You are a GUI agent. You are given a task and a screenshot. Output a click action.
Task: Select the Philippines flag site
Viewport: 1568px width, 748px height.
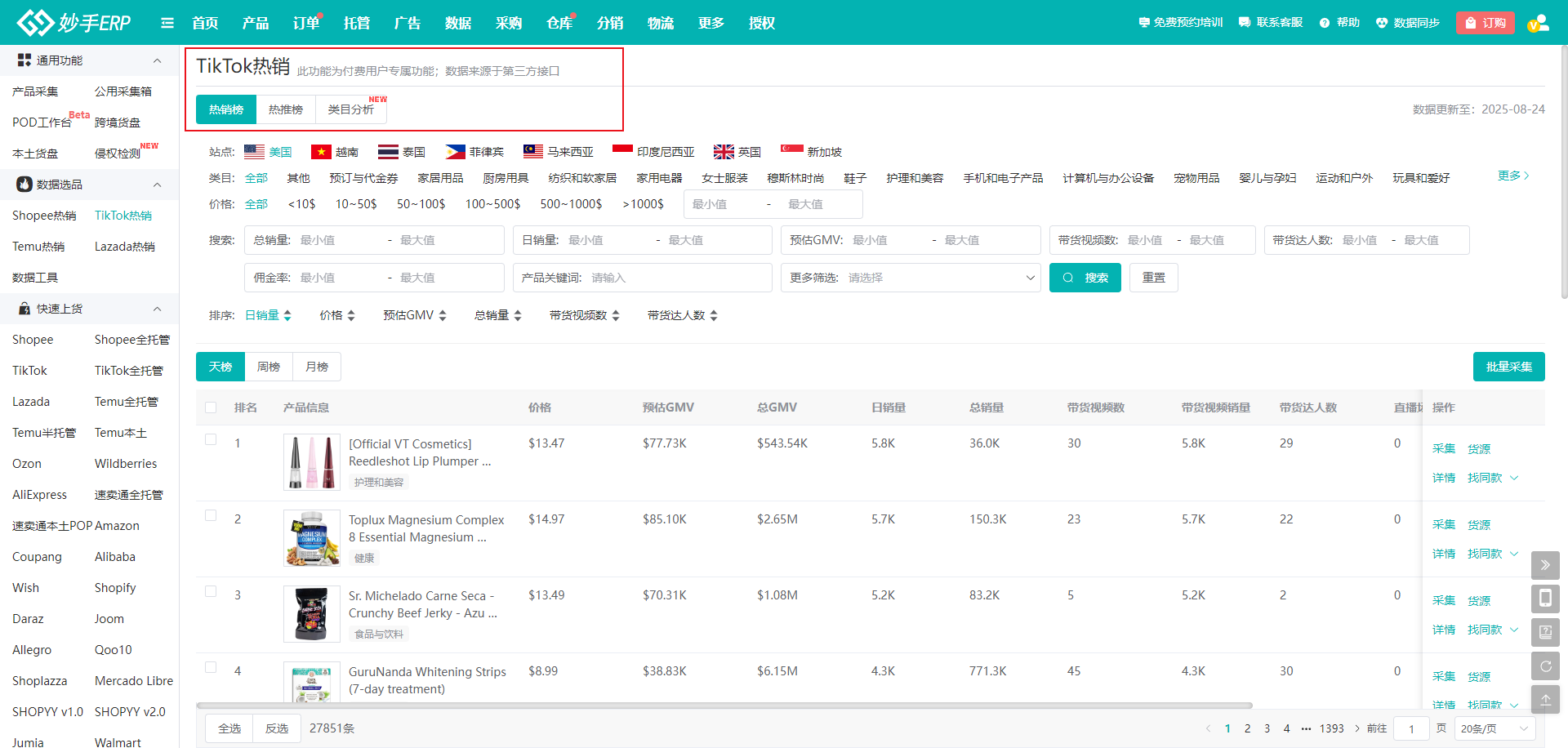455,152
